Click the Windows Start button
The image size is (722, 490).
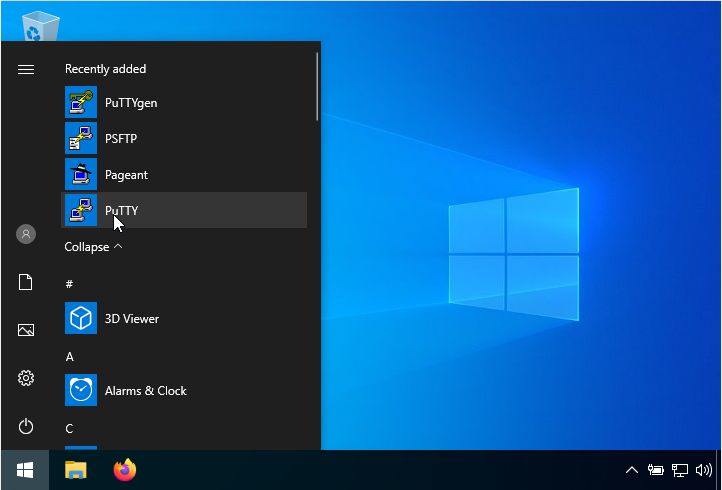[x=25, y=470]
